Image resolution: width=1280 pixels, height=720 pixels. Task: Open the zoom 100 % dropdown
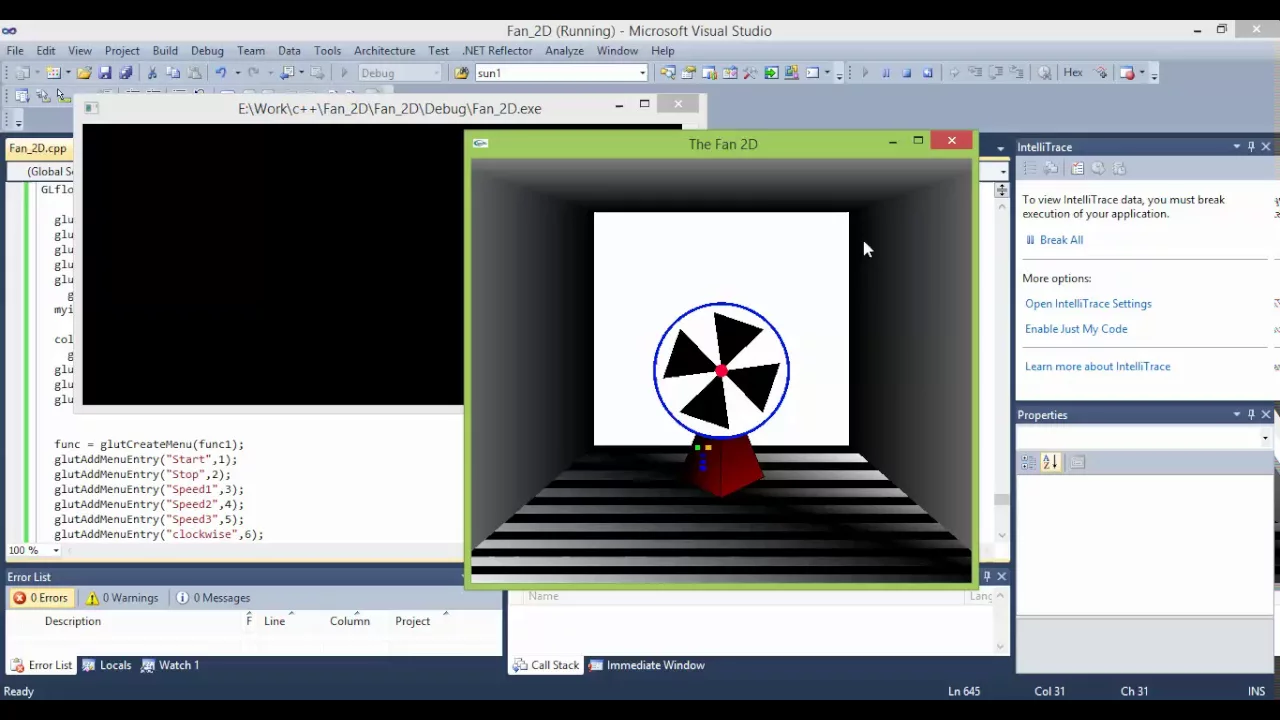click(x=56, y=550)
